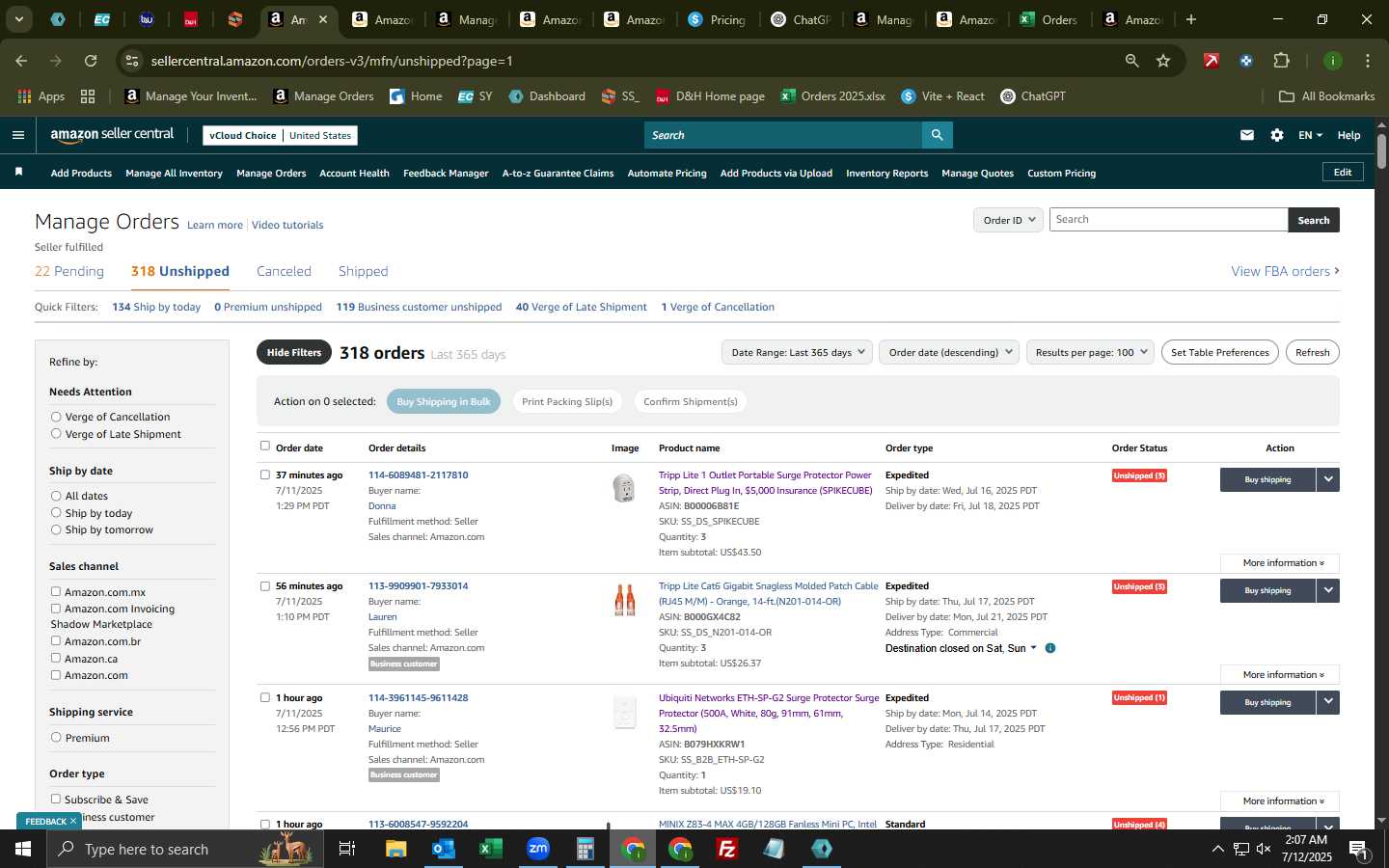
Task: Click the Amazon Seller Central logo
Action: coord(112,135)
